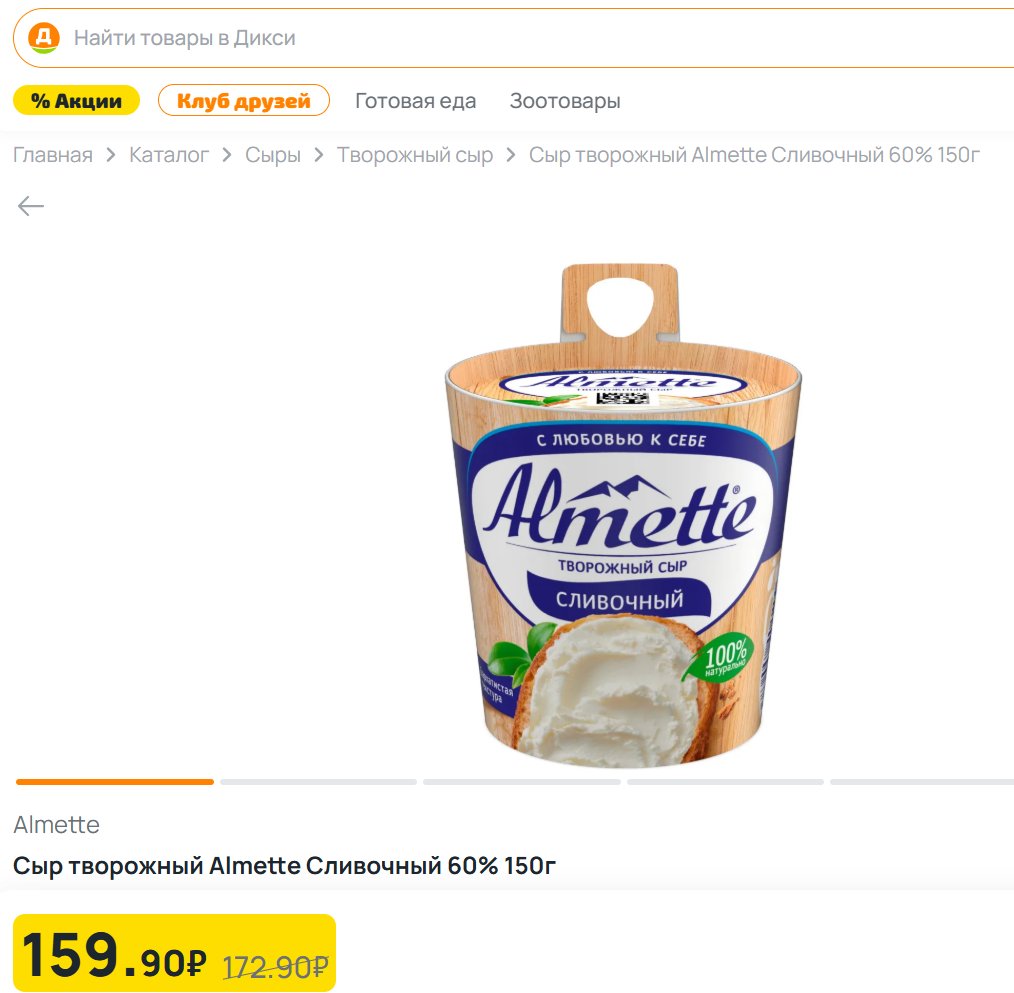The image size is (1014, 993).
Task: Go back using the left arrow icon
Action: (x=31, y=206)
